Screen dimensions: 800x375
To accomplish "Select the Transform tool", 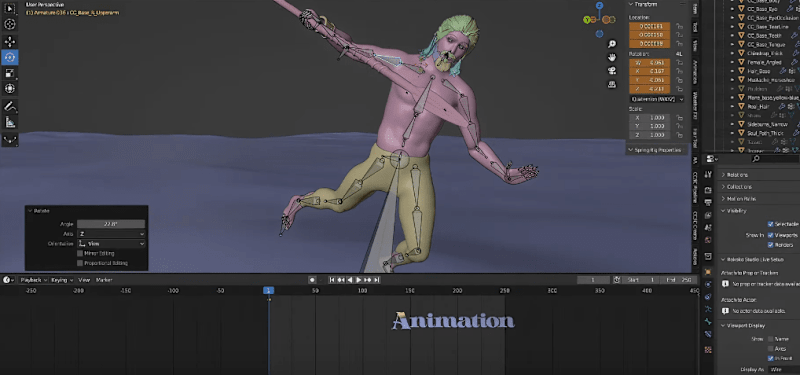I will [10, 89].
